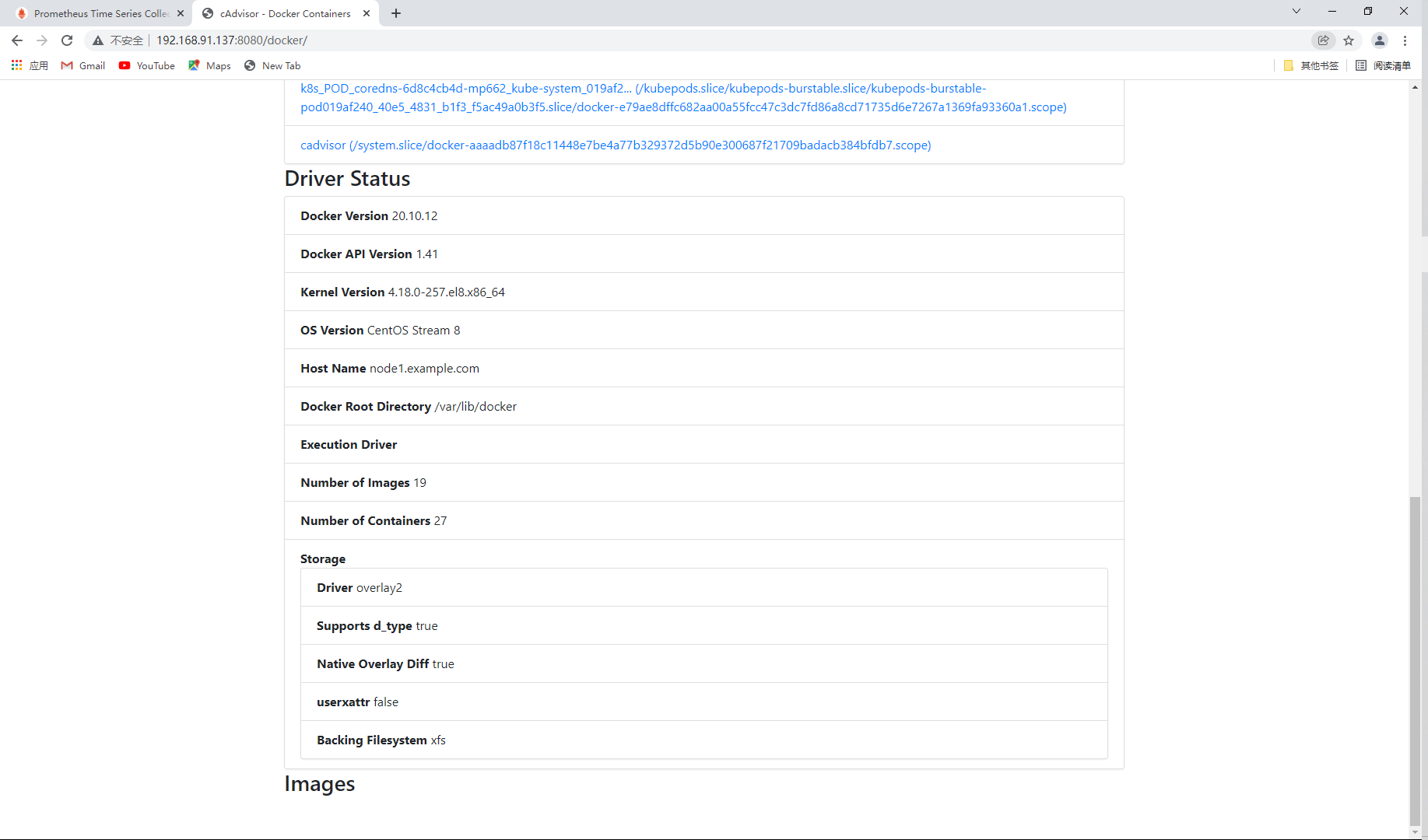Open the Chrome profile avatar
Screen dimensions: 1428x840
[1380, 40]
